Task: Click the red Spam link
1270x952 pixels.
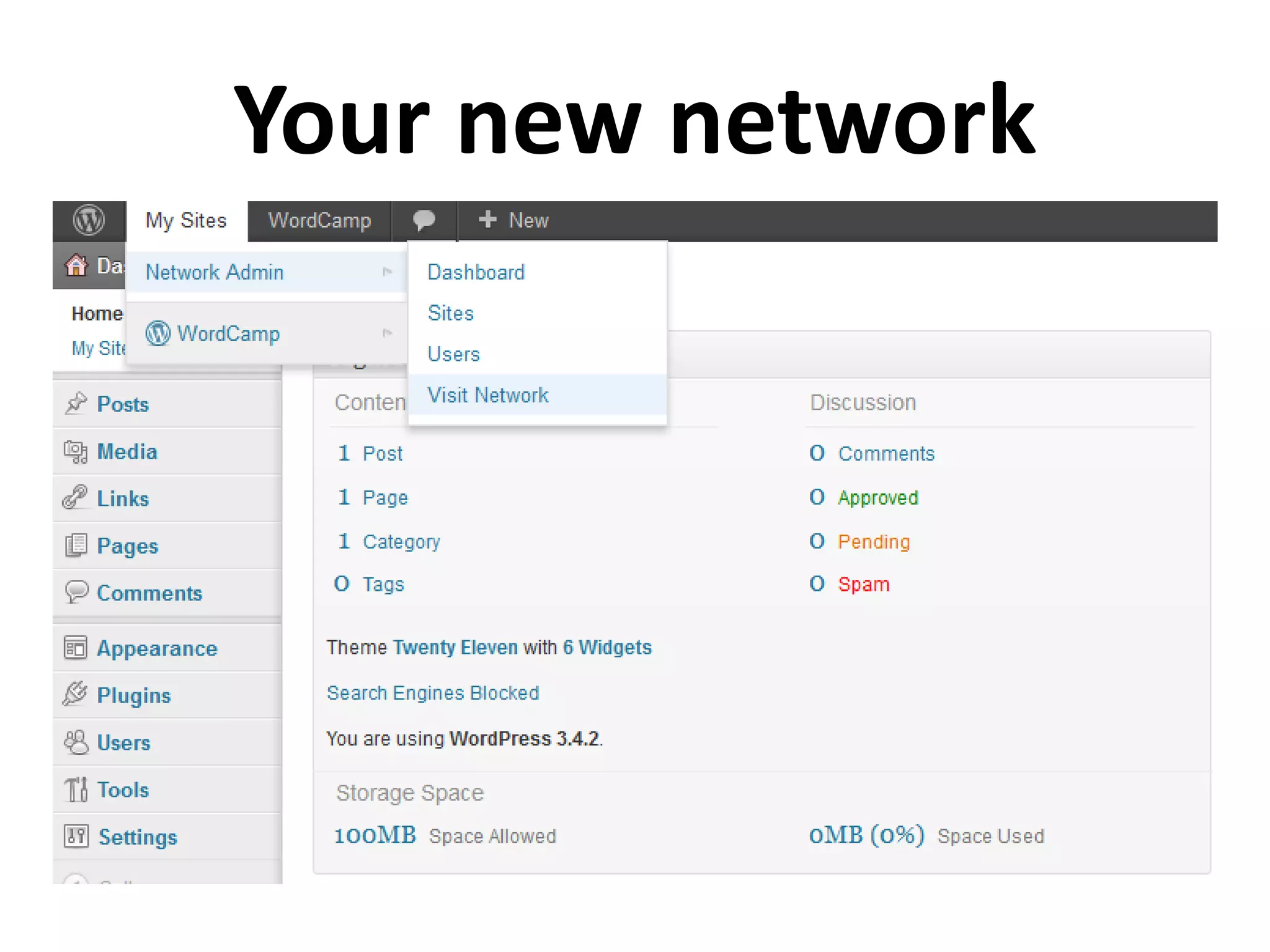Action: [864, 584]
